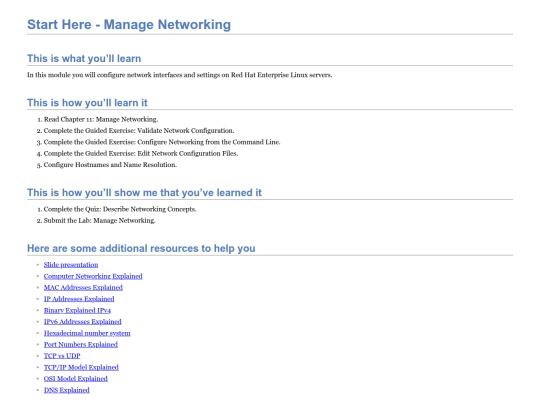Click 'Configure Networking from the Command Line' step
The width and height of the screenshot is (540, 405).
(x=162, y=142)
